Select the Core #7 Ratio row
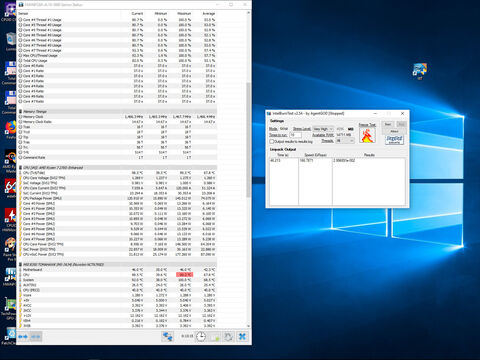Screen dimensions: 480x360 [x=117, y=101]
